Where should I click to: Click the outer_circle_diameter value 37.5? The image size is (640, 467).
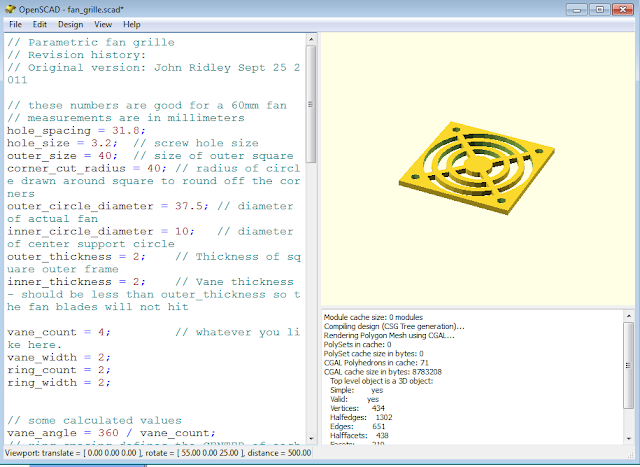[x=189, y=206]
